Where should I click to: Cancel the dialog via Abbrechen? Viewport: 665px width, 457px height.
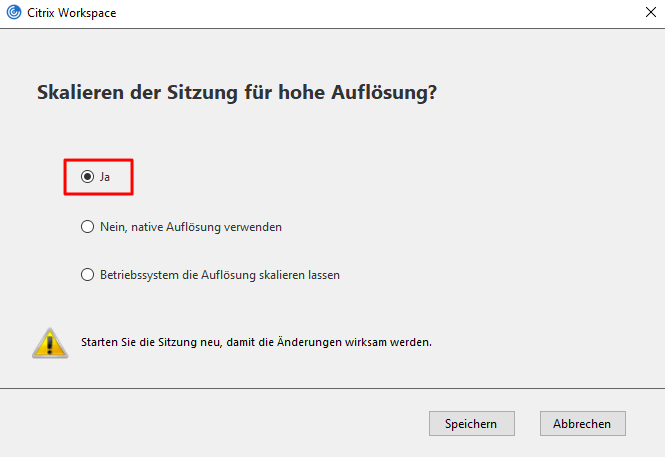(583, 424)
